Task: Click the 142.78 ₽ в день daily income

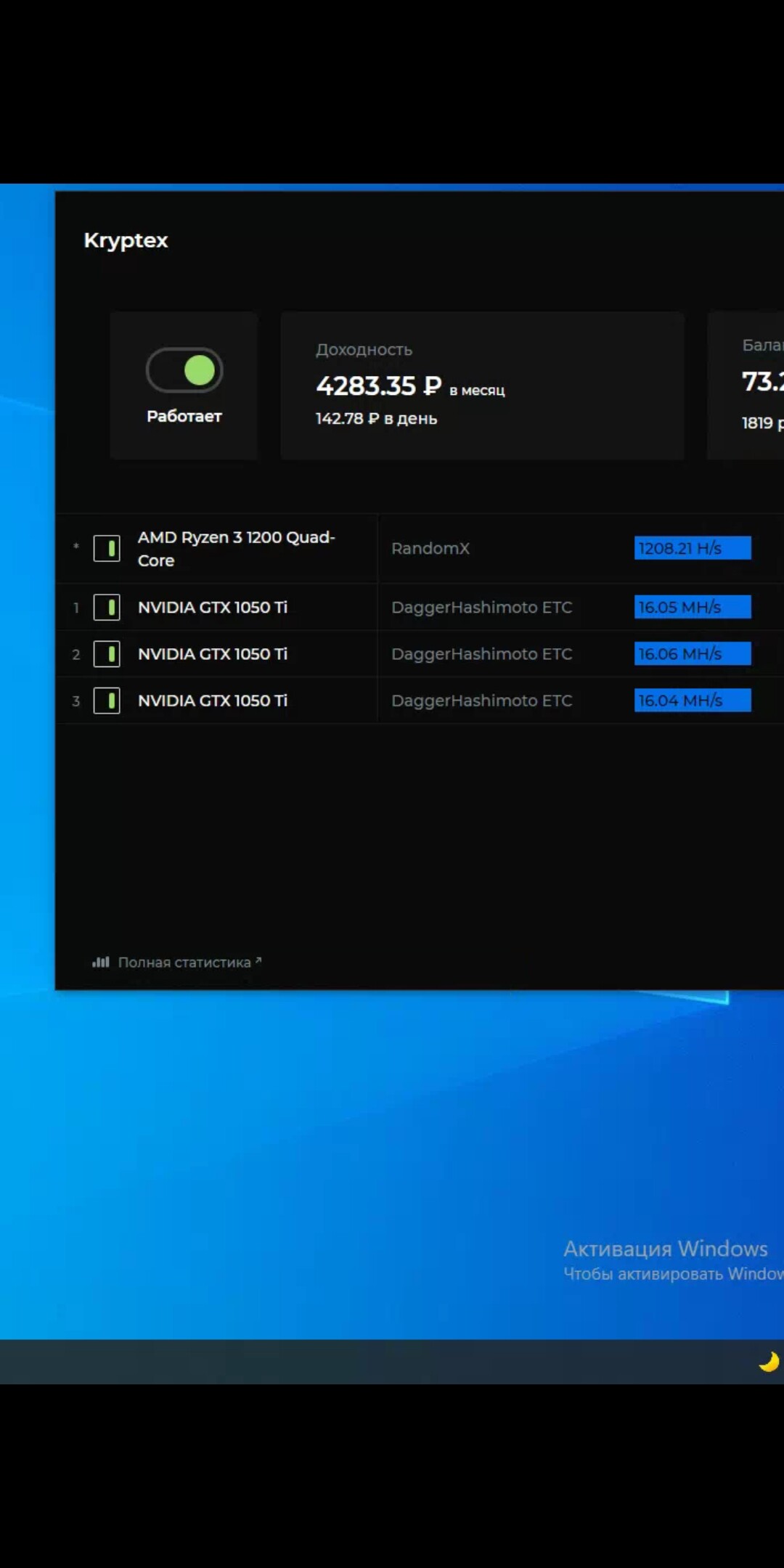Action: tap(376, 419)
